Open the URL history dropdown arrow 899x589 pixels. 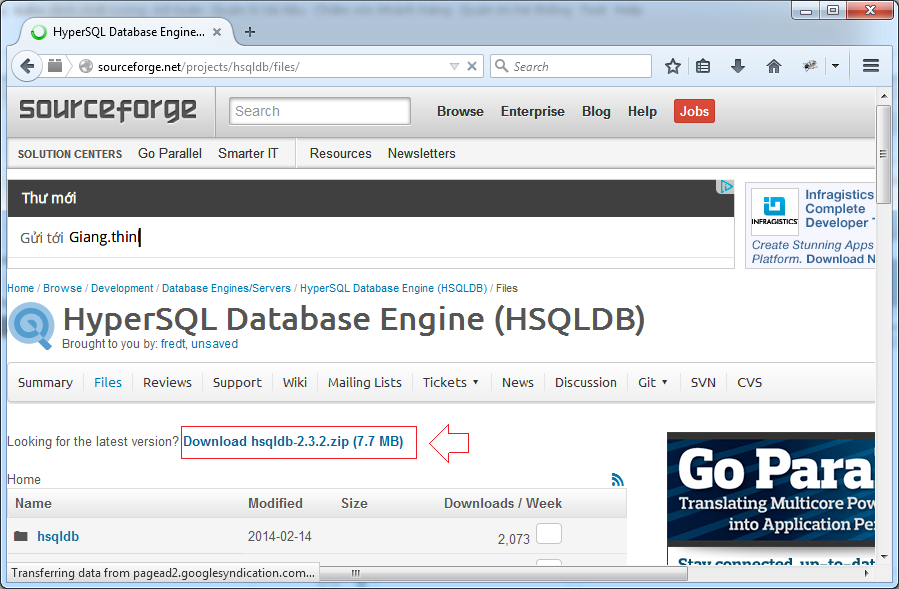(x=454, y=67)
